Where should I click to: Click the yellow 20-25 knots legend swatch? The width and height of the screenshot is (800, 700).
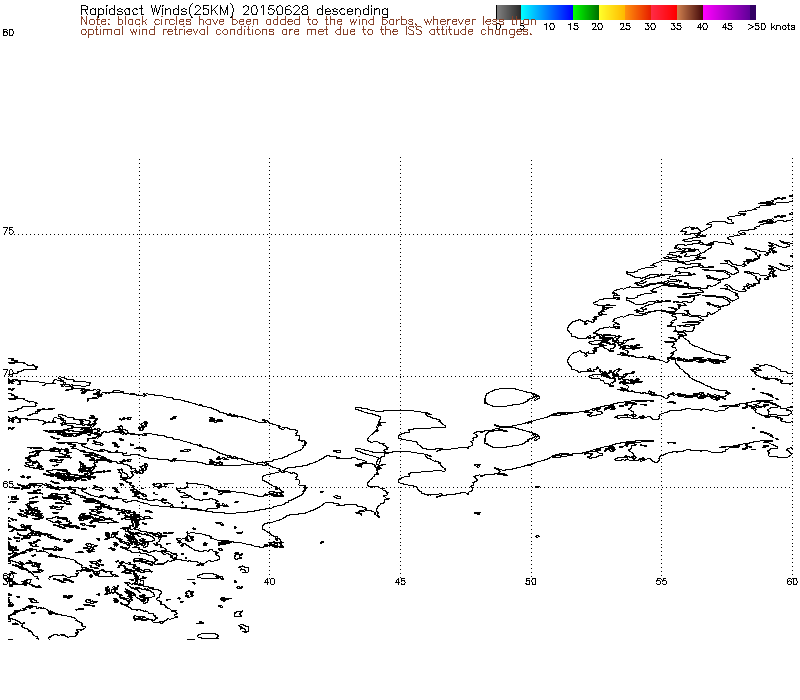point(612,12)
